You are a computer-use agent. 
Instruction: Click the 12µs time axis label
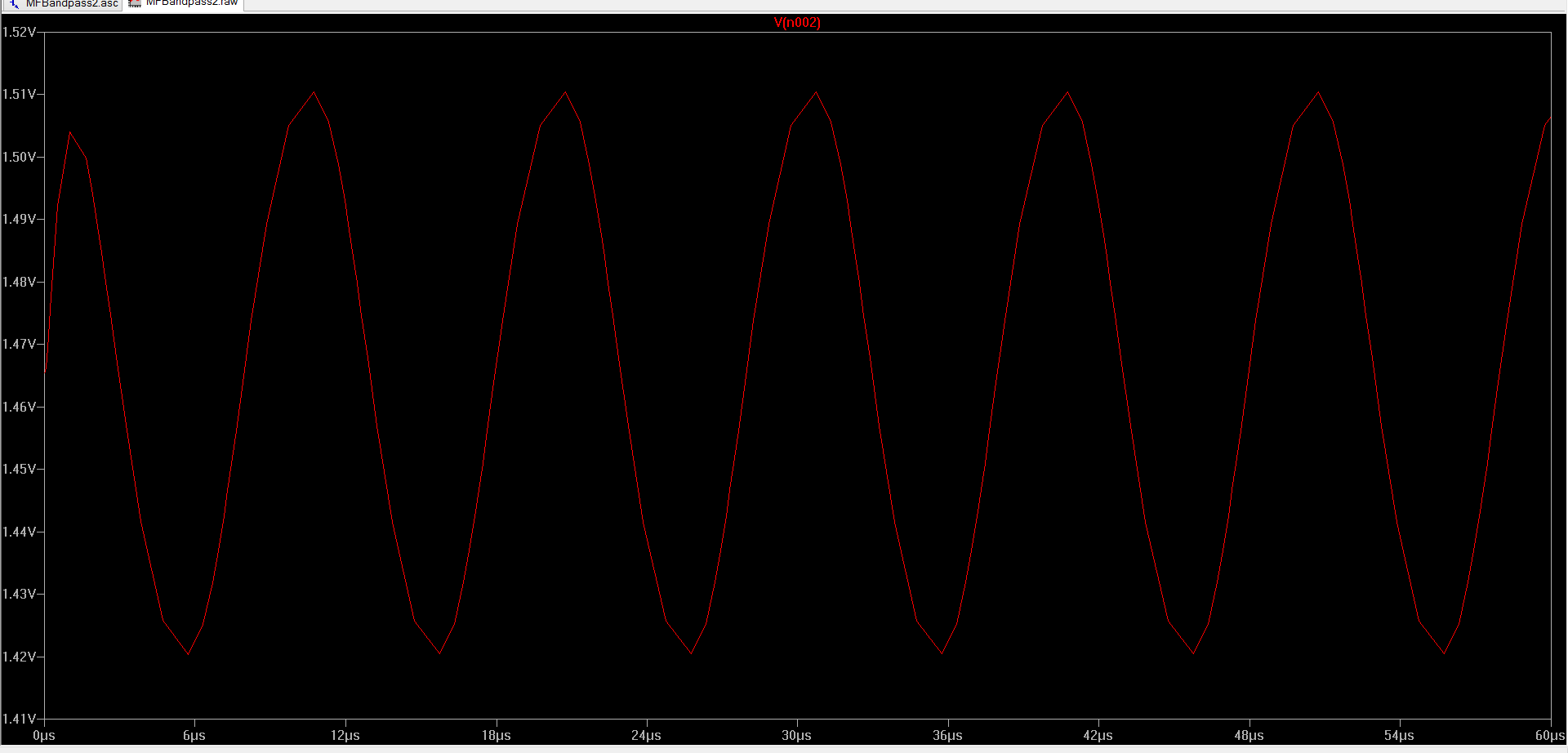coord(345,736)
